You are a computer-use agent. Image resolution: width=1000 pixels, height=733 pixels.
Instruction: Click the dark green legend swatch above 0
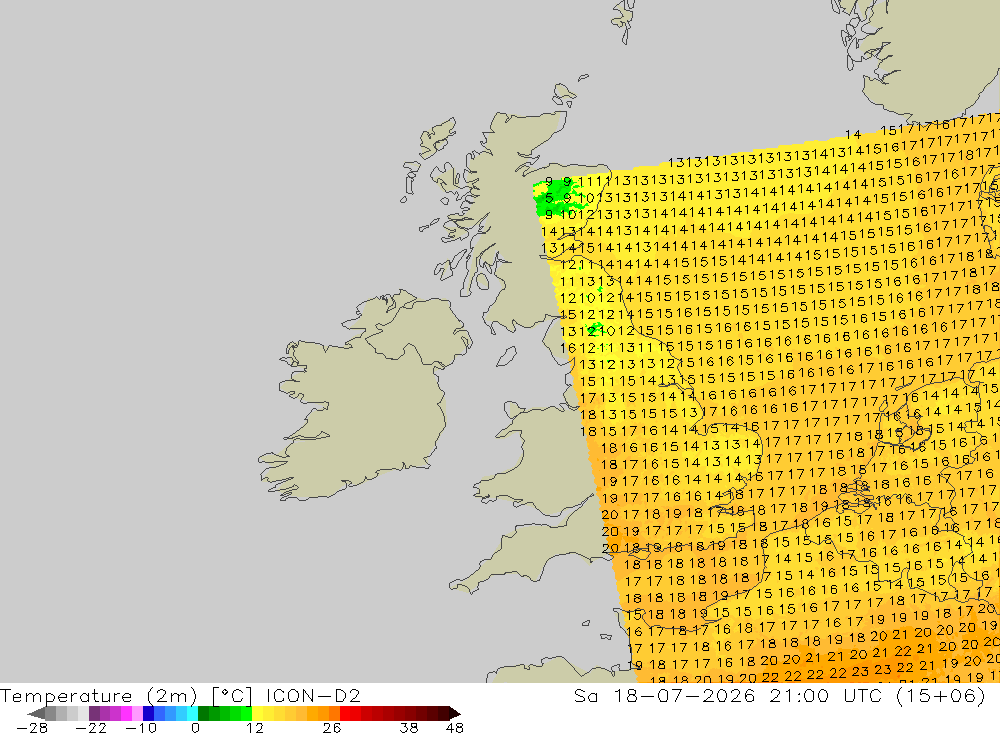(x=203, y=713)
